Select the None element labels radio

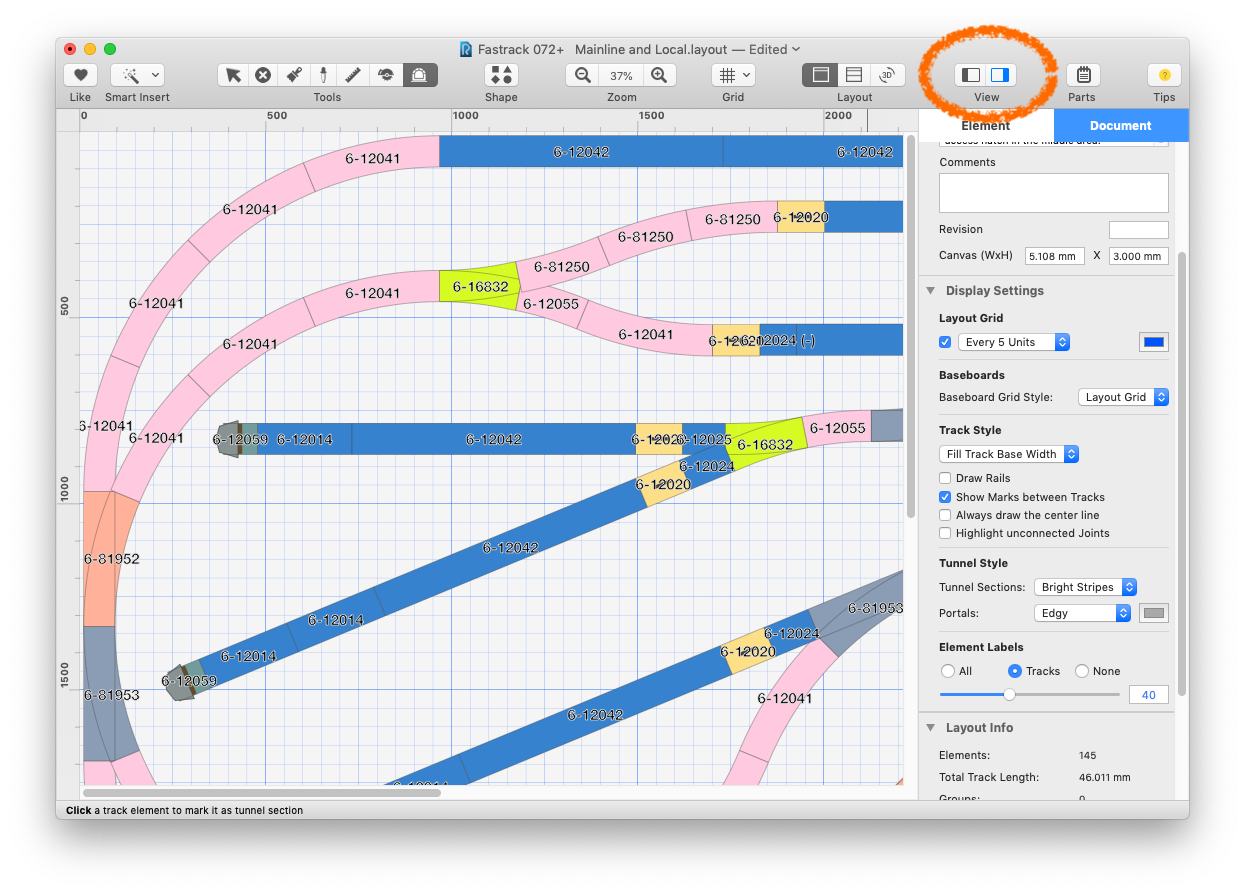click(x=1081, y=671)
